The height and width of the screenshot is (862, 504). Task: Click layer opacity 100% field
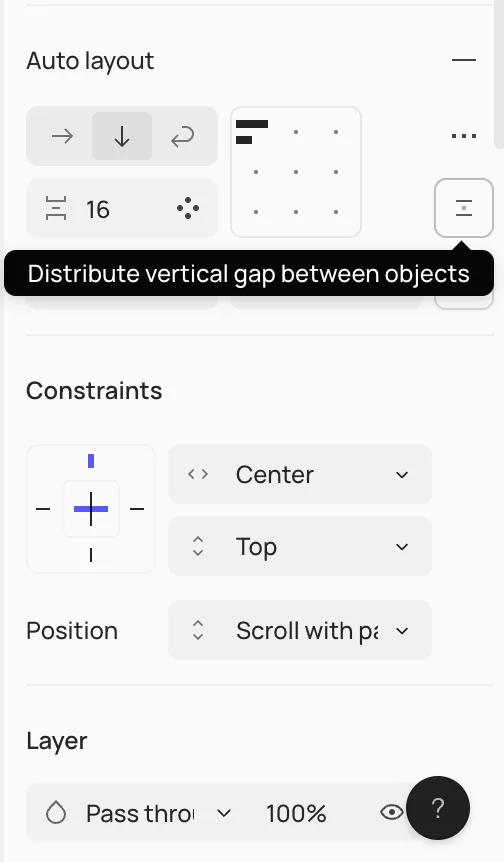(296, 813)
